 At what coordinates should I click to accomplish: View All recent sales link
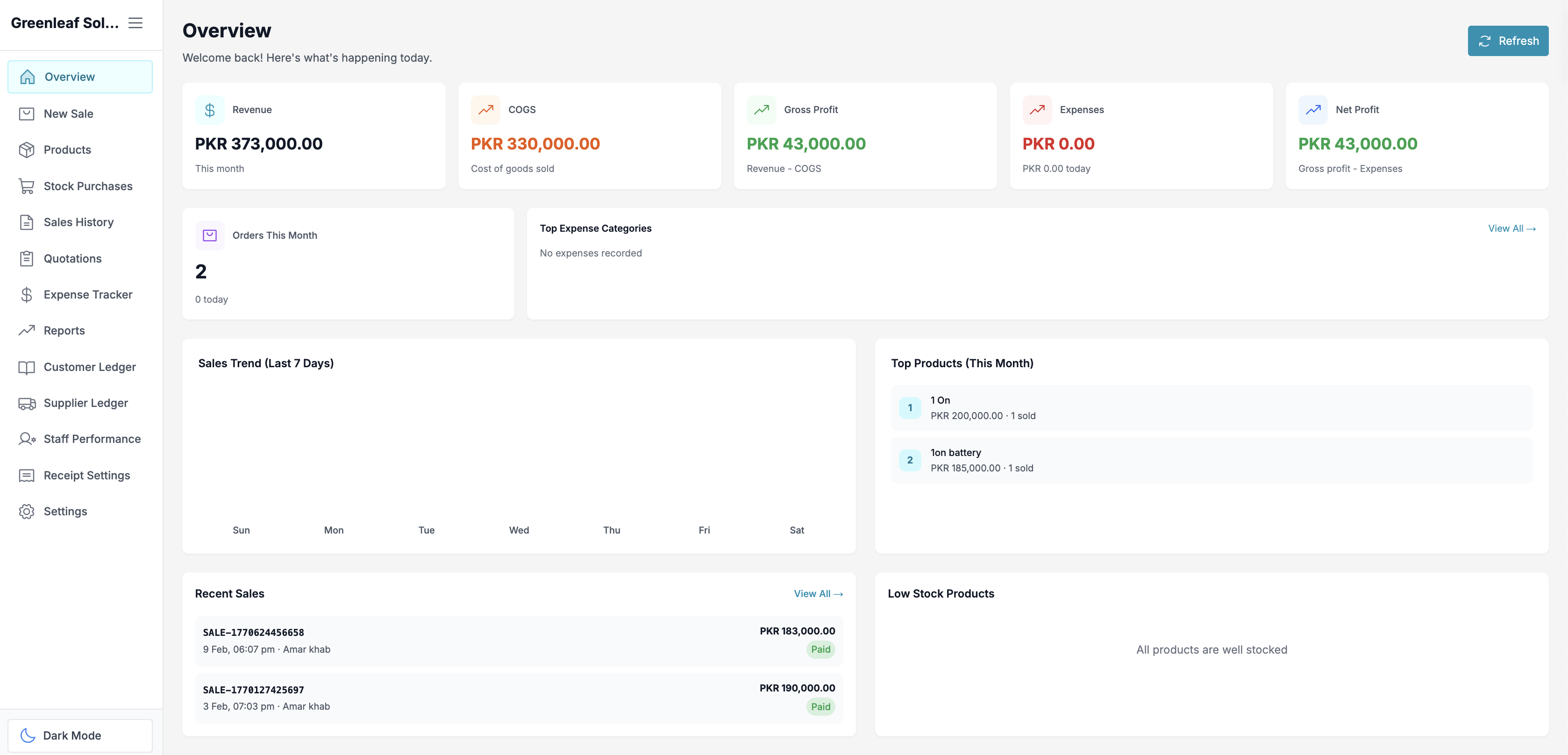pos(818,594)
